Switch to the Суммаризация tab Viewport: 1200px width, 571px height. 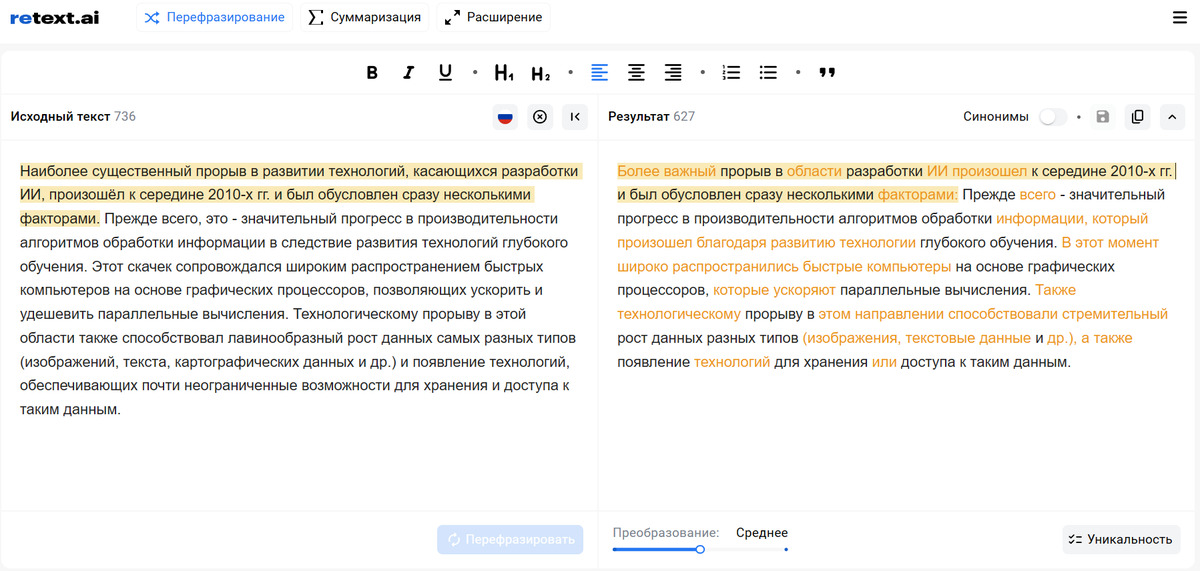(365, 18)
